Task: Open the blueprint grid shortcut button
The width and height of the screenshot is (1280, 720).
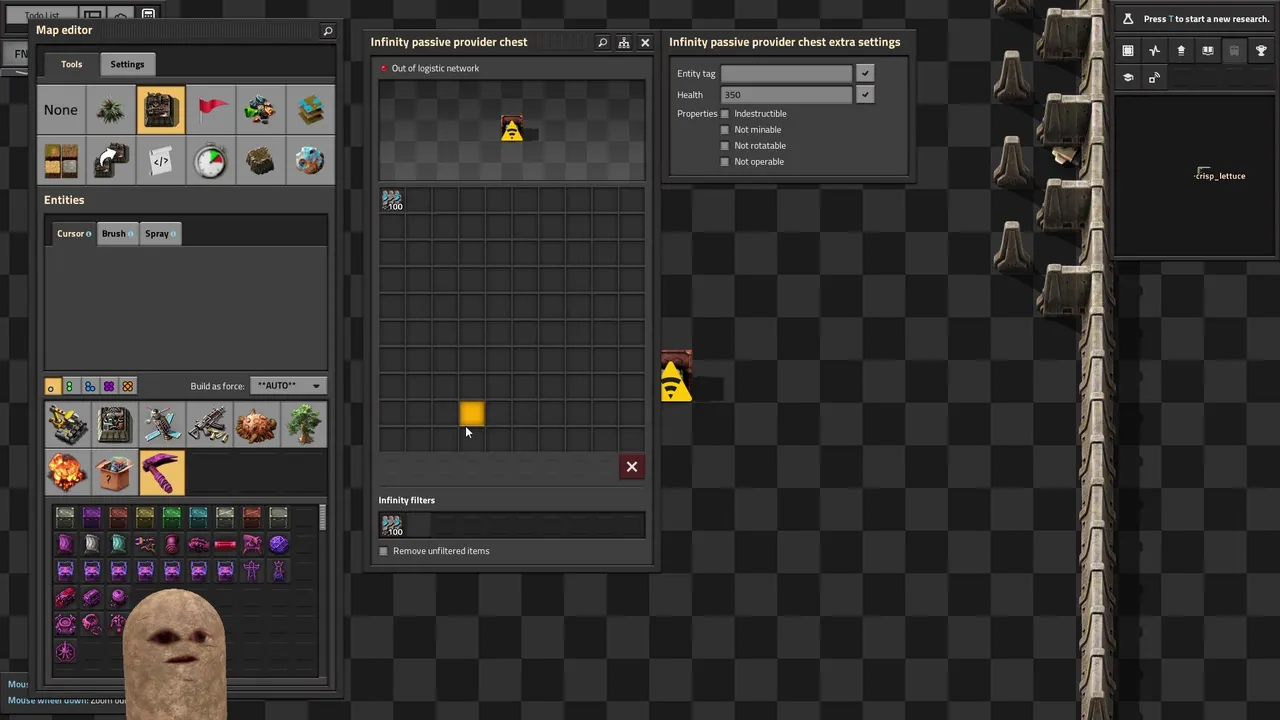Action: [1128, 51]
